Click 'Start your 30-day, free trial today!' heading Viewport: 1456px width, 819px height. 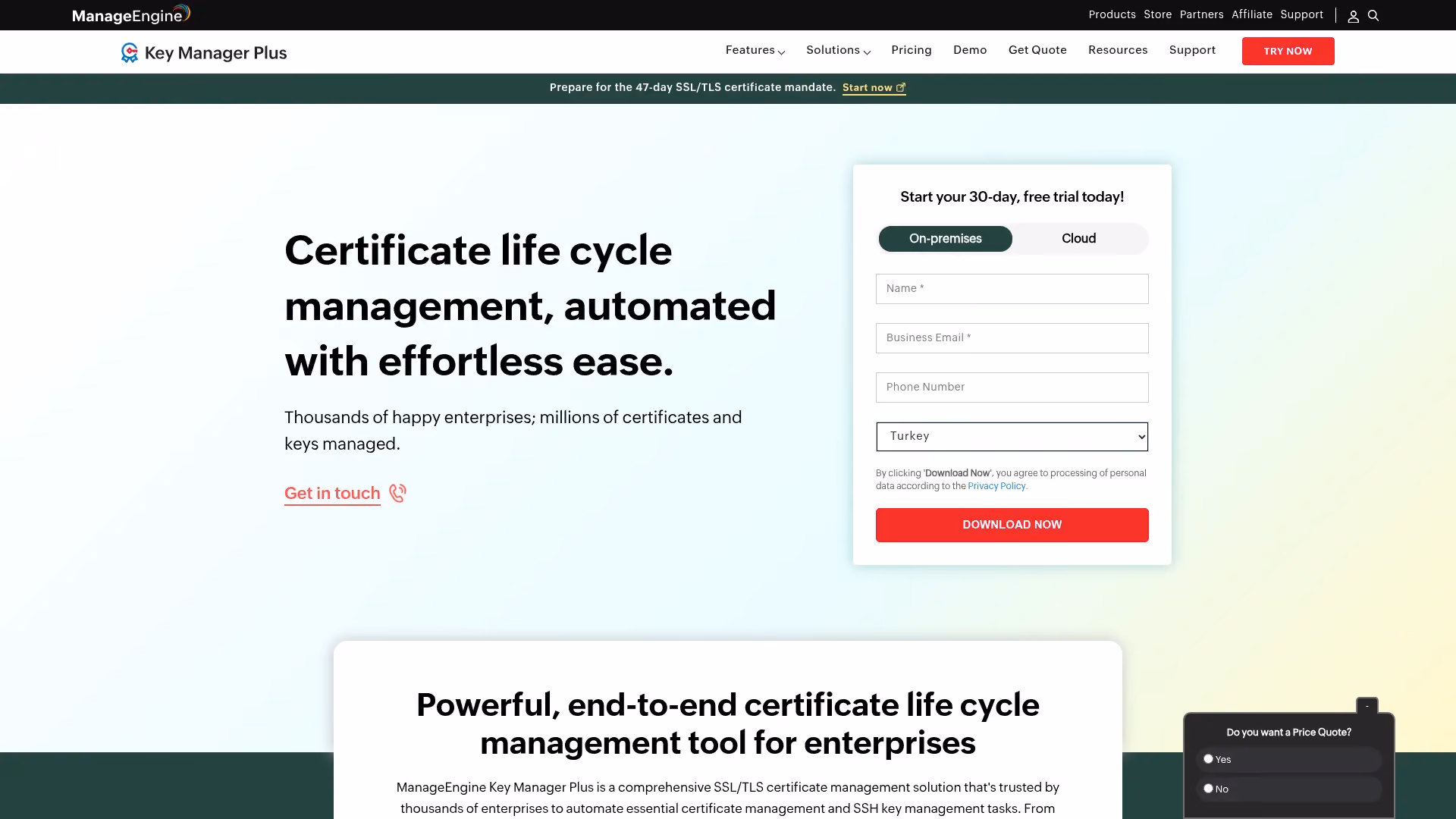(1012, 197)
